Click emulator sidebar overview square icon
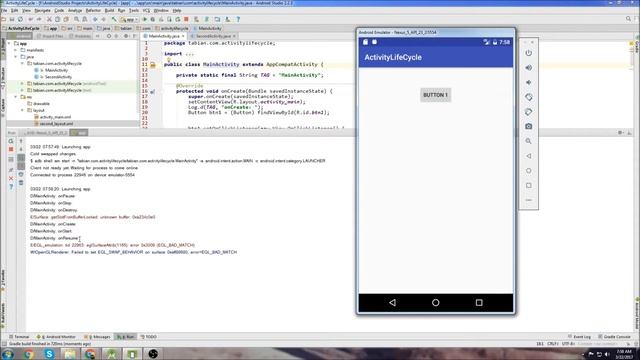The image size is (640, 360). pyautogui.click(x=529, y=185)
